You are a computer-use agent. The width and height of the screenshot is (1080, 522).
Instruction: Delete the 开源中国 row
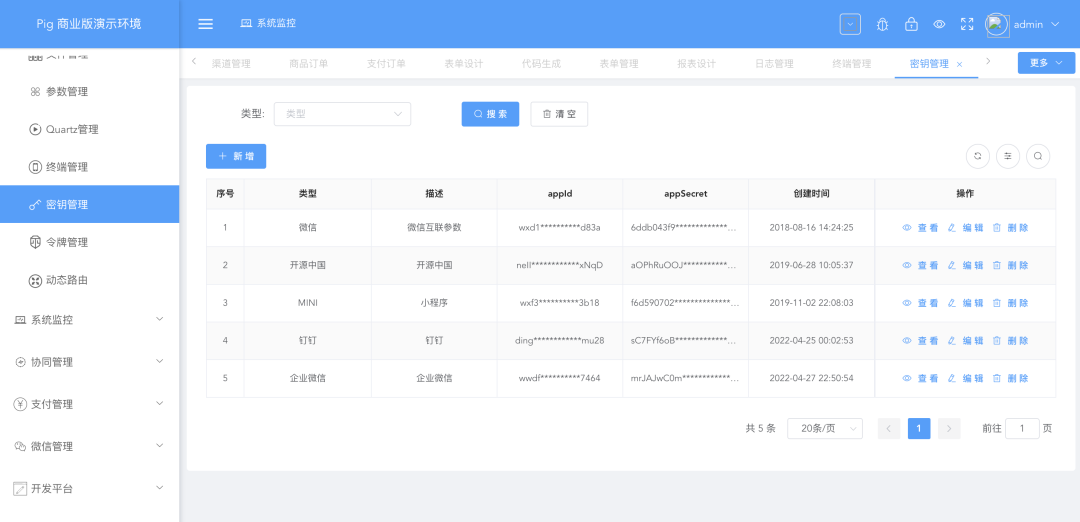(x=1010, y=265)
